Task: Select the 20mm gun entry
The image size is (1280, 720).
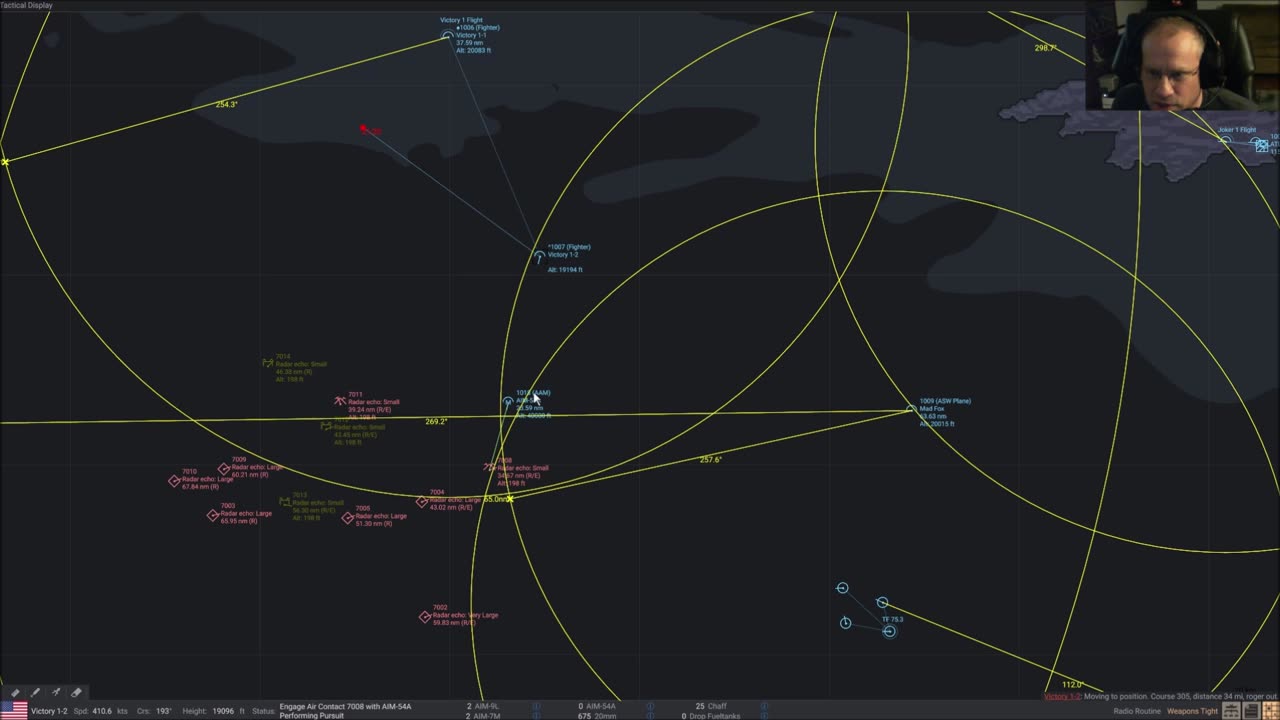Action: [599, 716]
